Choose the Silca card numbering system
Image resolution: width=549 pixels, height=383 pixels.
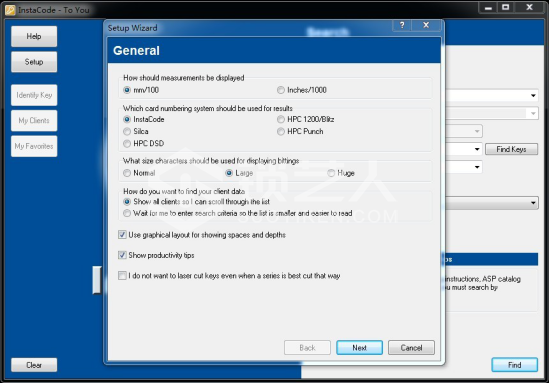coord(127,132)
